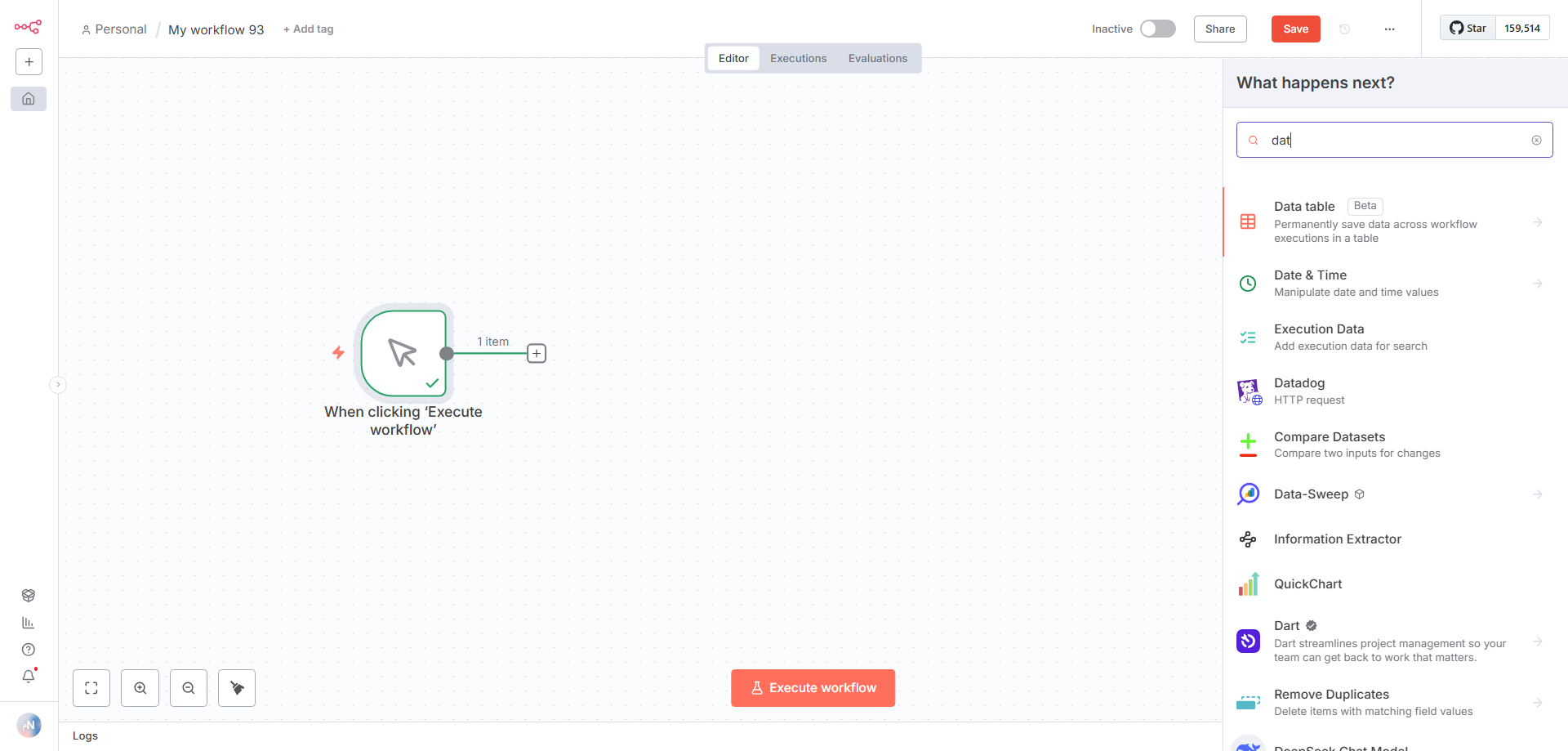Click the plus connector after trigger node
The height and width of the screenshot is (751, 1568).
coord(537,354)
